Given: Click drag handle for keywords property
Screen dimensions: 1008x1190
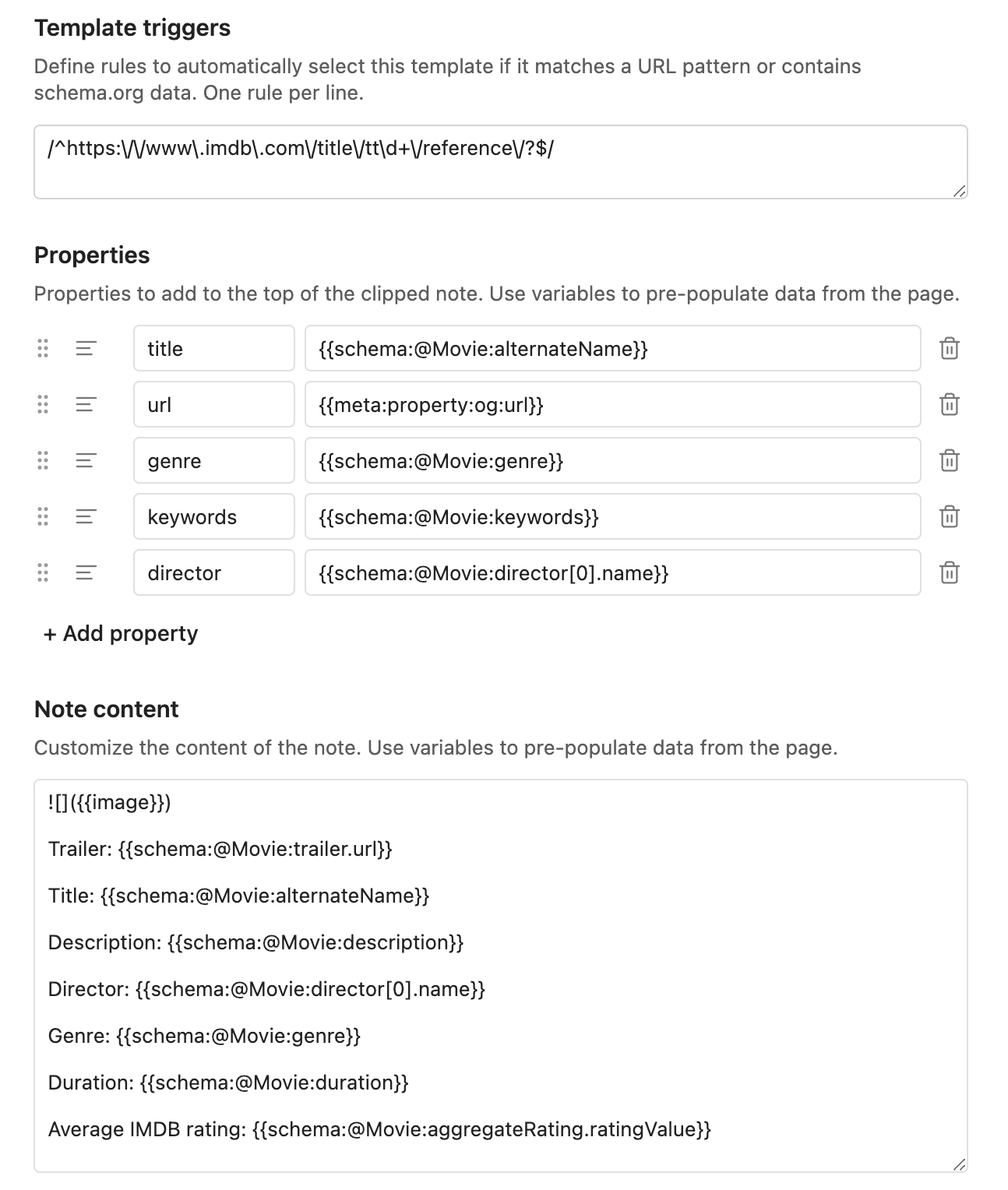Looking at the screenshot, I should click(x=43, y=517).
